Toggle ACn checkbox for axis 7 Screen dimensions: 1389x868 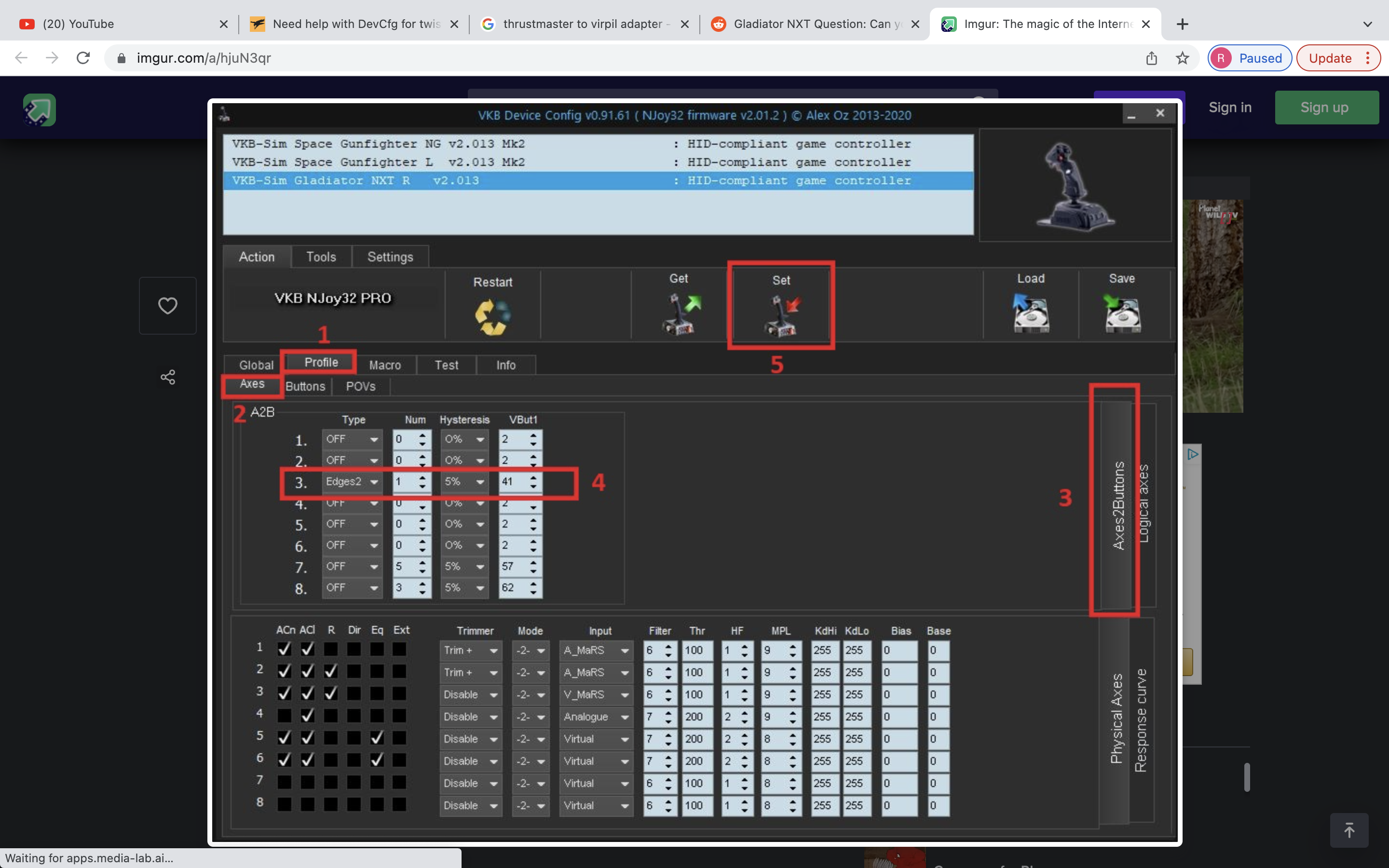coord(284,783)
